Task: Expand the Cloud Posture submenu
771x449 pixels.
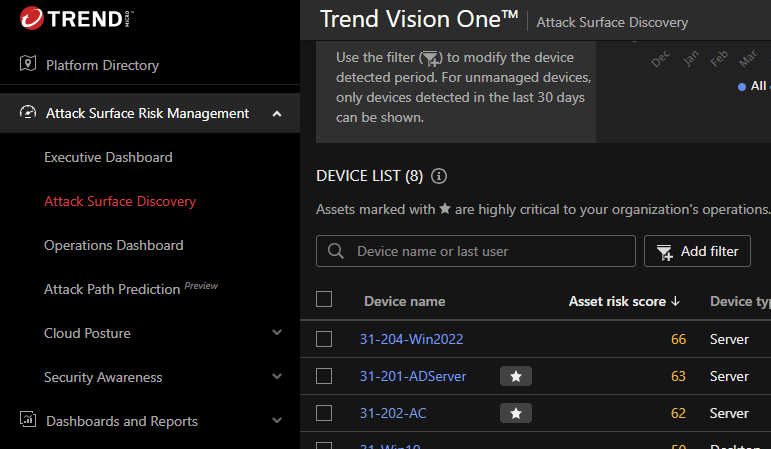Action: pos(277,333)
